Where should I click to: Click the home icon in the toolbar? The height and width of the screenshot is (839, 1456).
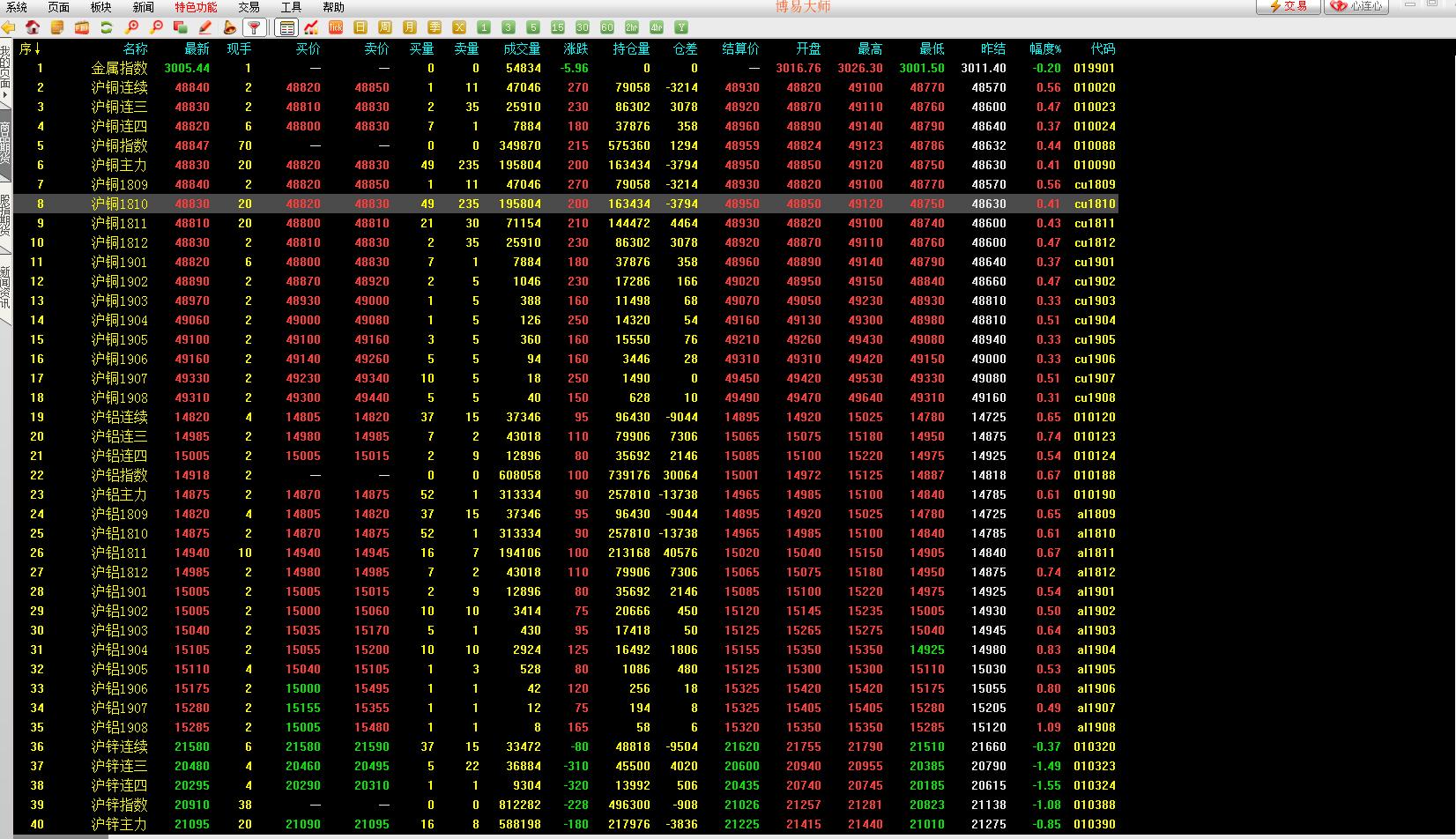click(33, 27)
